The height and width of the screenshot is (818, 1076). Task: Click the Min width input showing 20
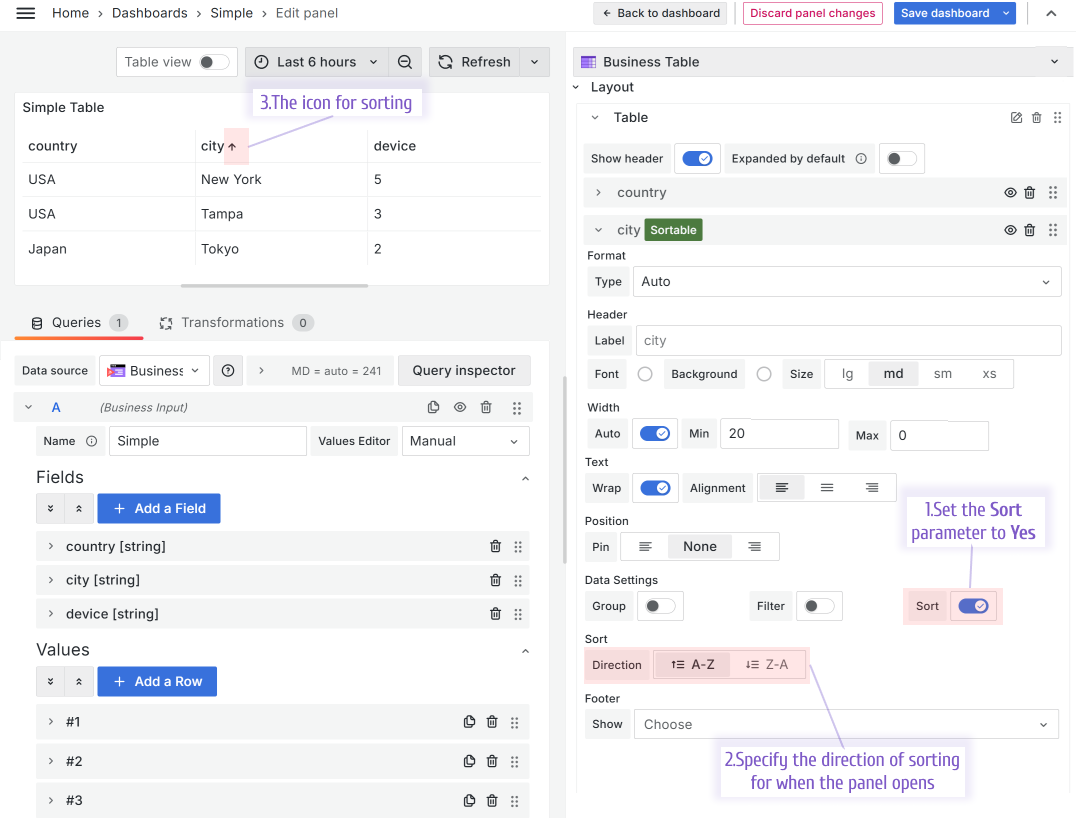tap(779, 433)
